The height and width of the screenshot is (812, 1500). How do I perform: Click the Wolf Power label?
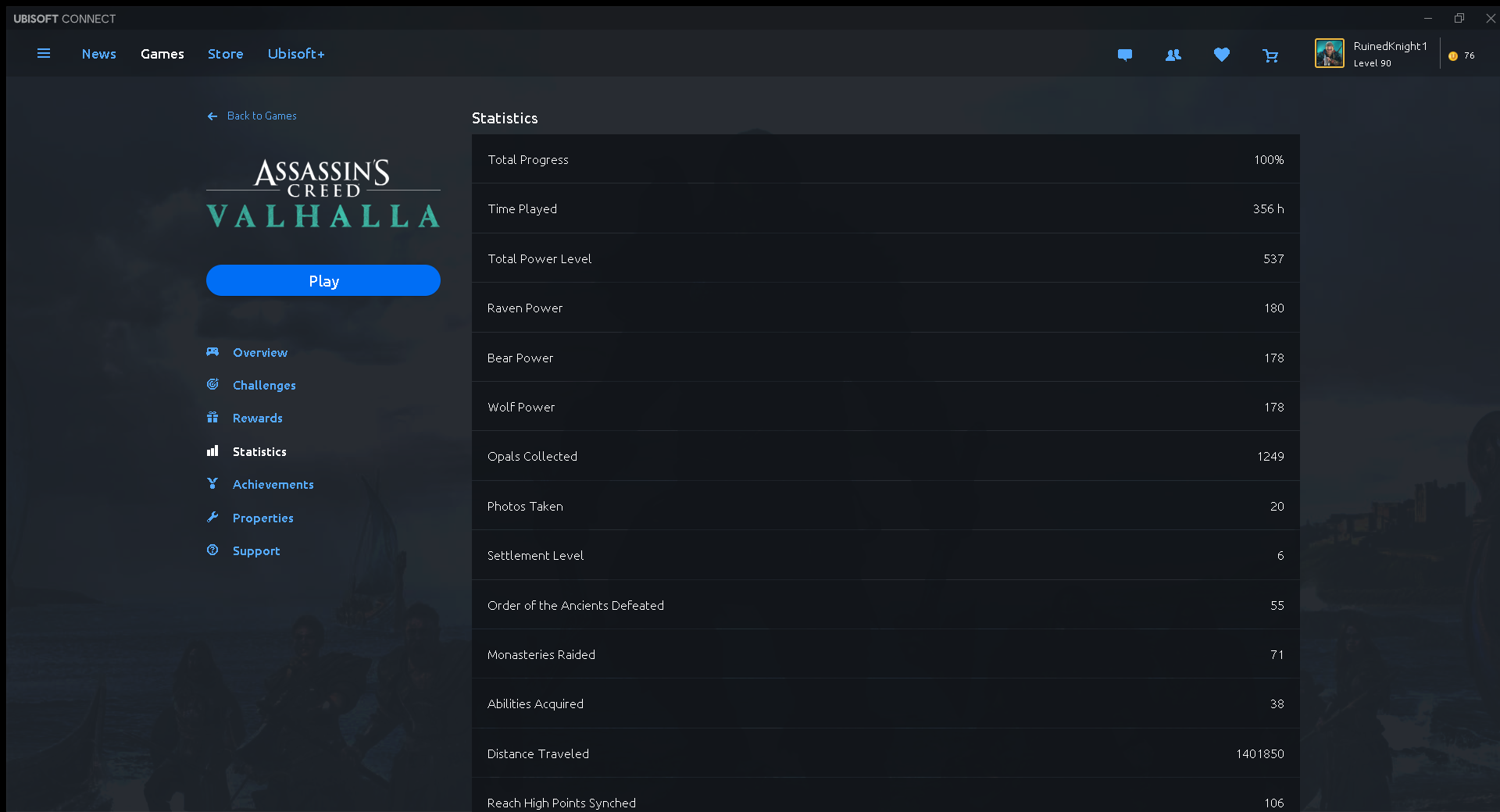pyautogui.click(x=521, y=408)
